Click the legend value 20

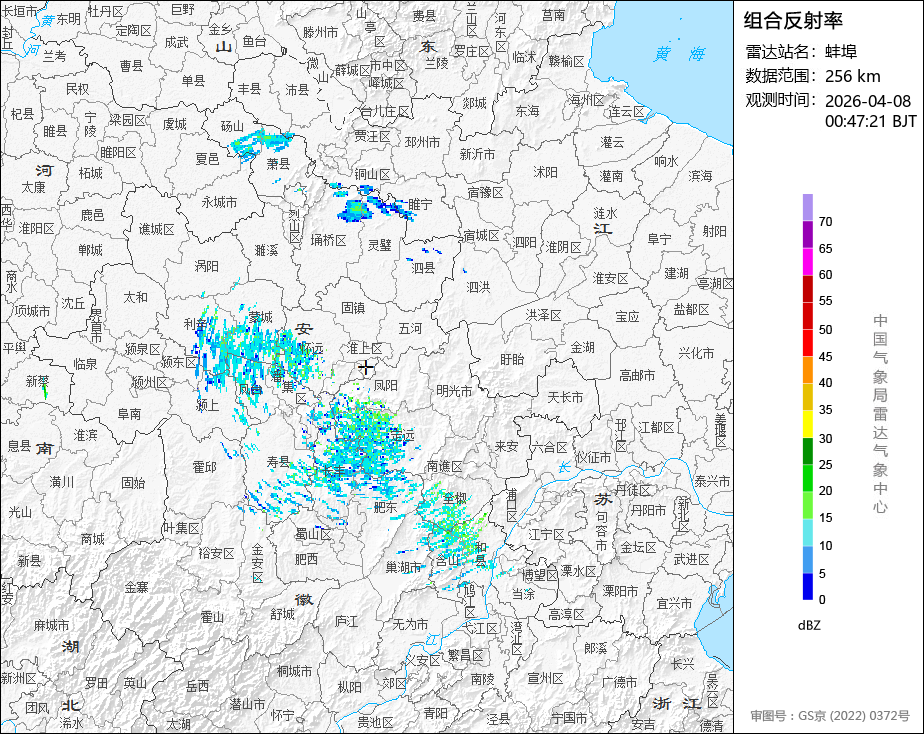(x=826, y=490)
